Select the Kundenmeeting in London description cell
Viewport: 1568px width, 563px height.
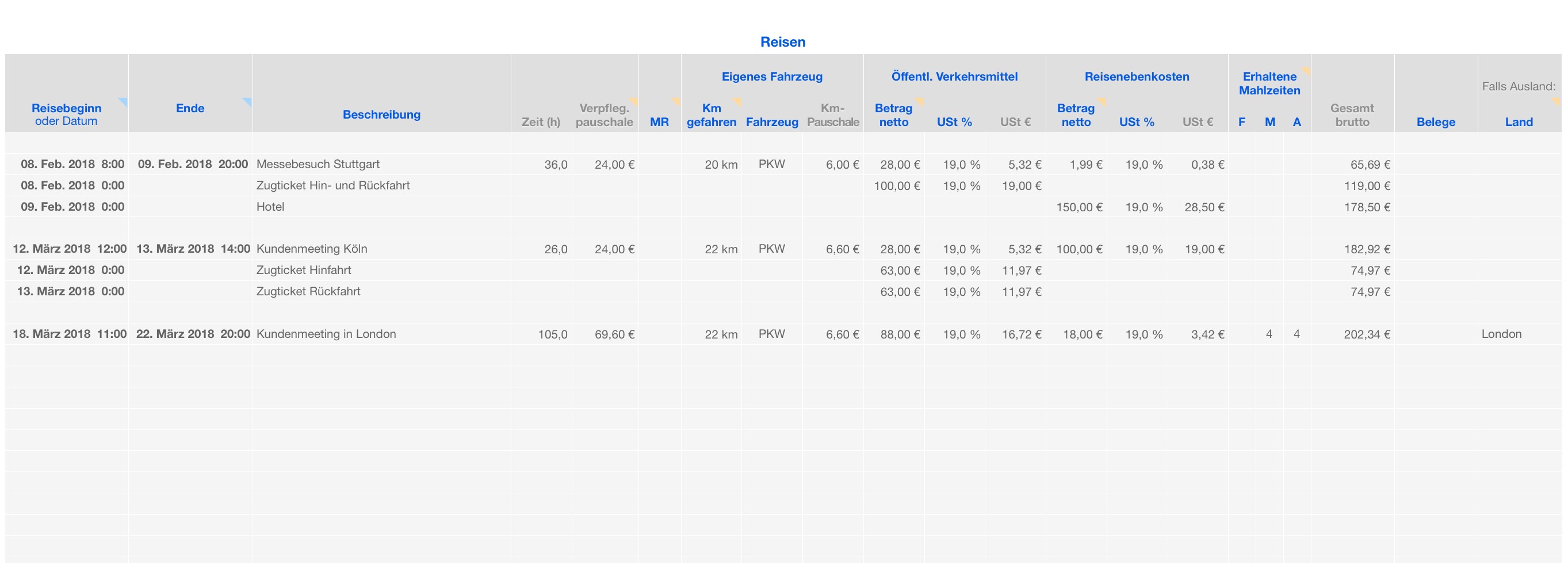(x=326, y=334)
